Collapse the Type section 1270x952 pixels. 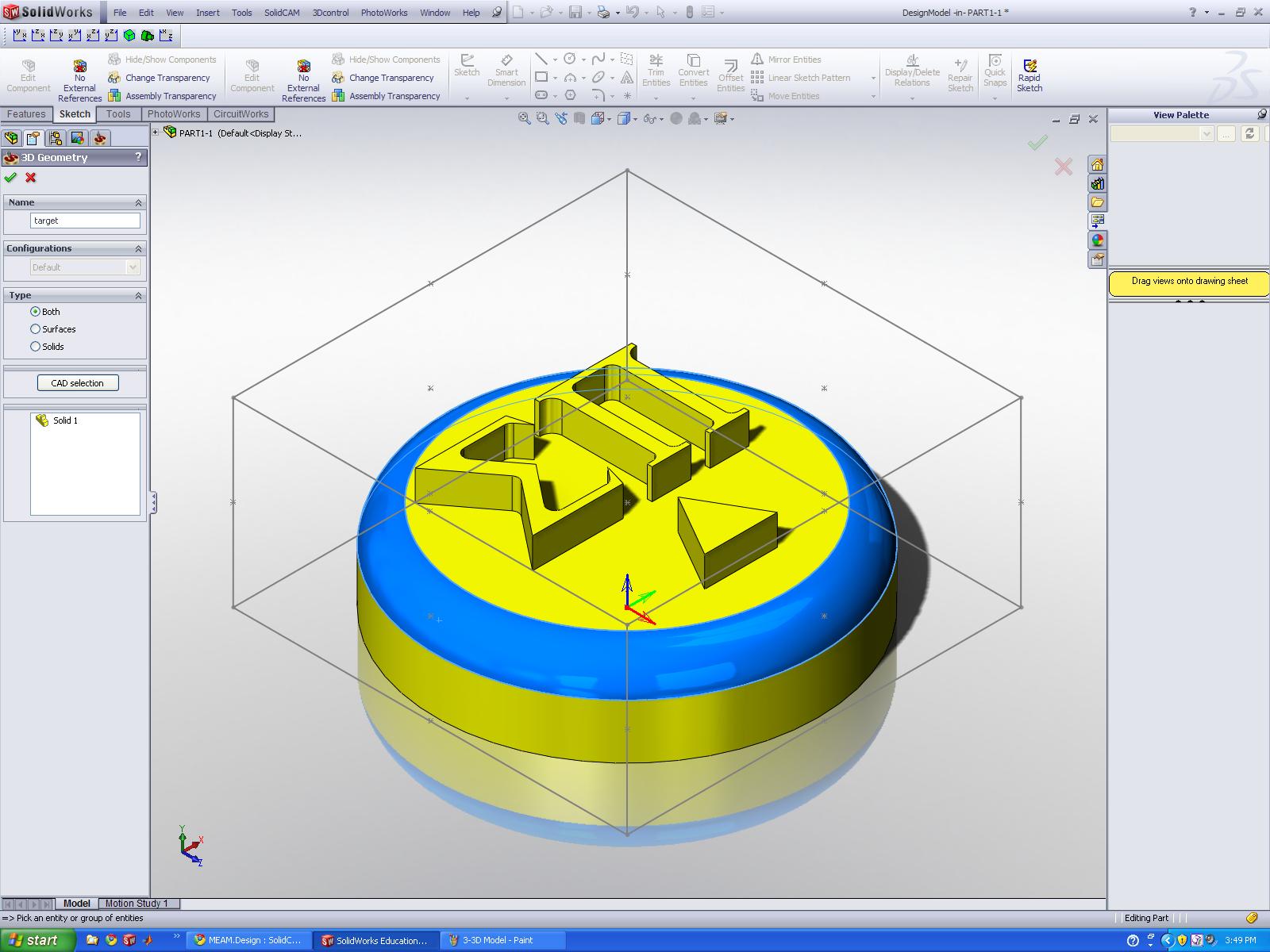tap(138, 296)
